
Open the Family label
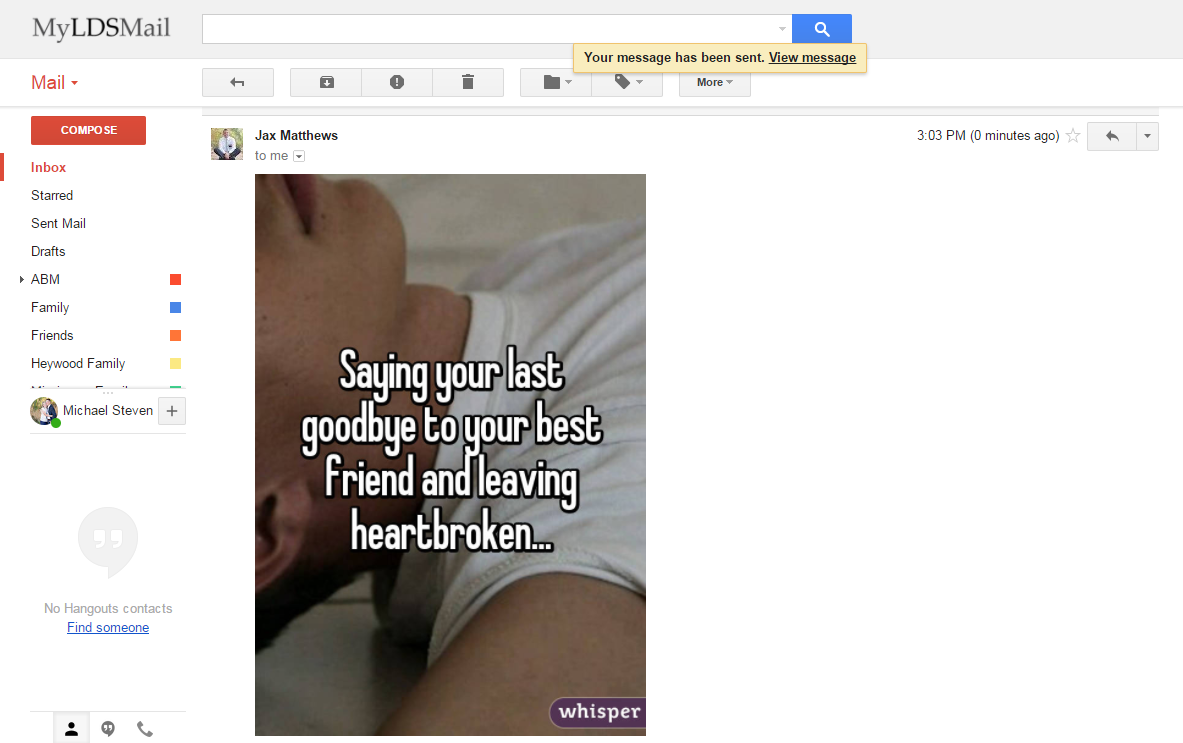point(50,307)
